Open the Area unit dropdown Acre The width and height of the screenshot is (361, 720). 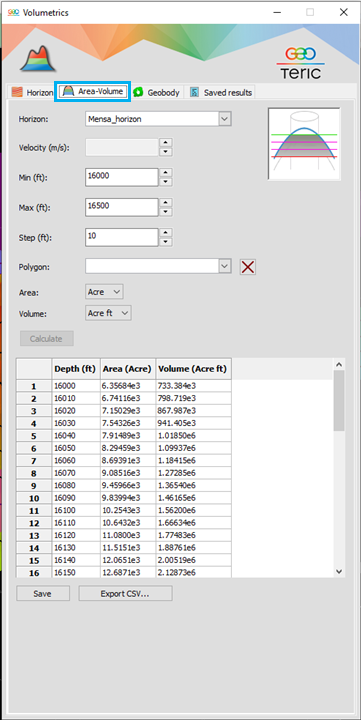104,292
